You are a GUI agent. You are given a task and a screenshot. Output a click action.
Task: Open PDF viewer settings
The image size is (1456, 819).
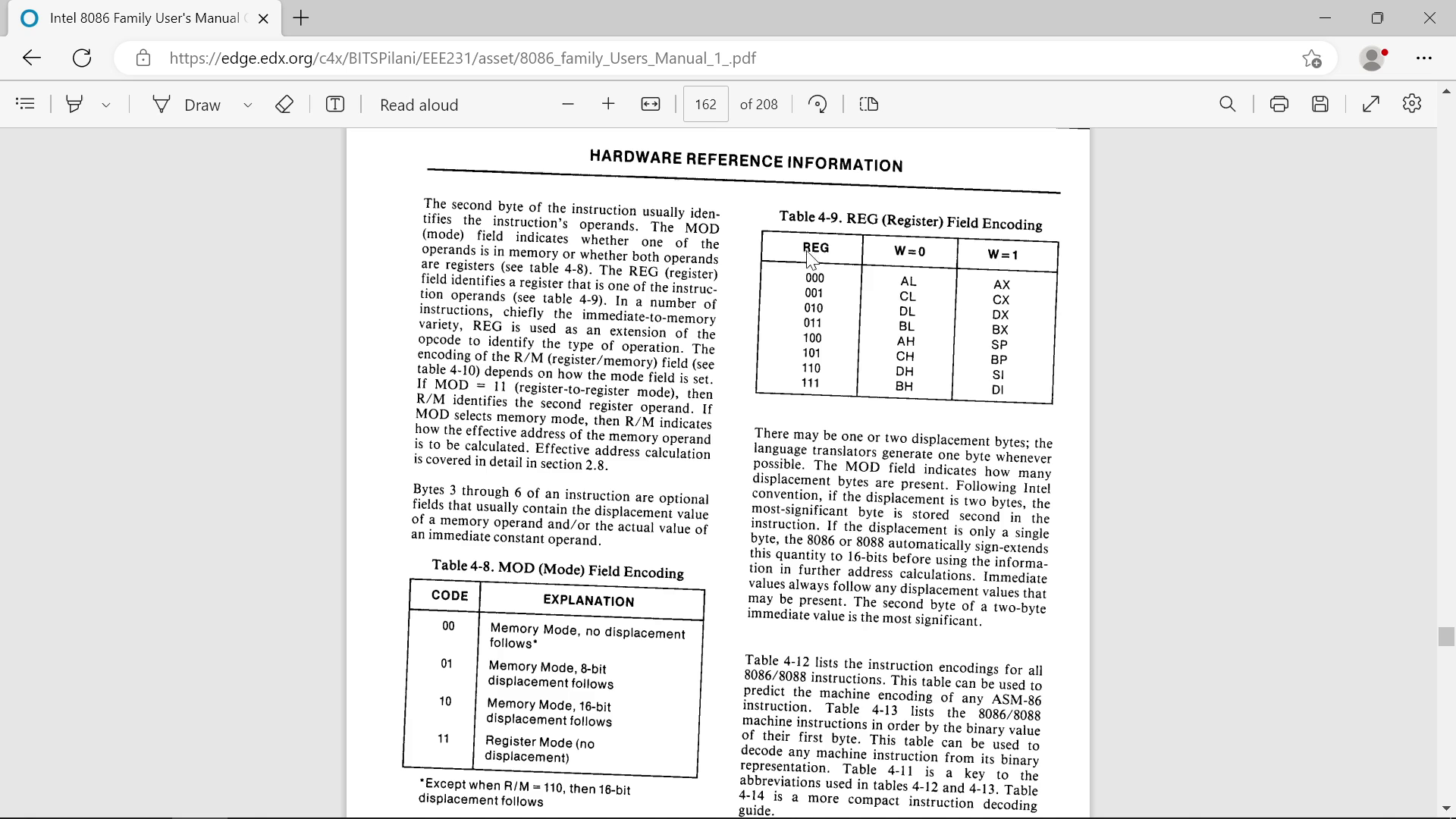(1412, 104)
